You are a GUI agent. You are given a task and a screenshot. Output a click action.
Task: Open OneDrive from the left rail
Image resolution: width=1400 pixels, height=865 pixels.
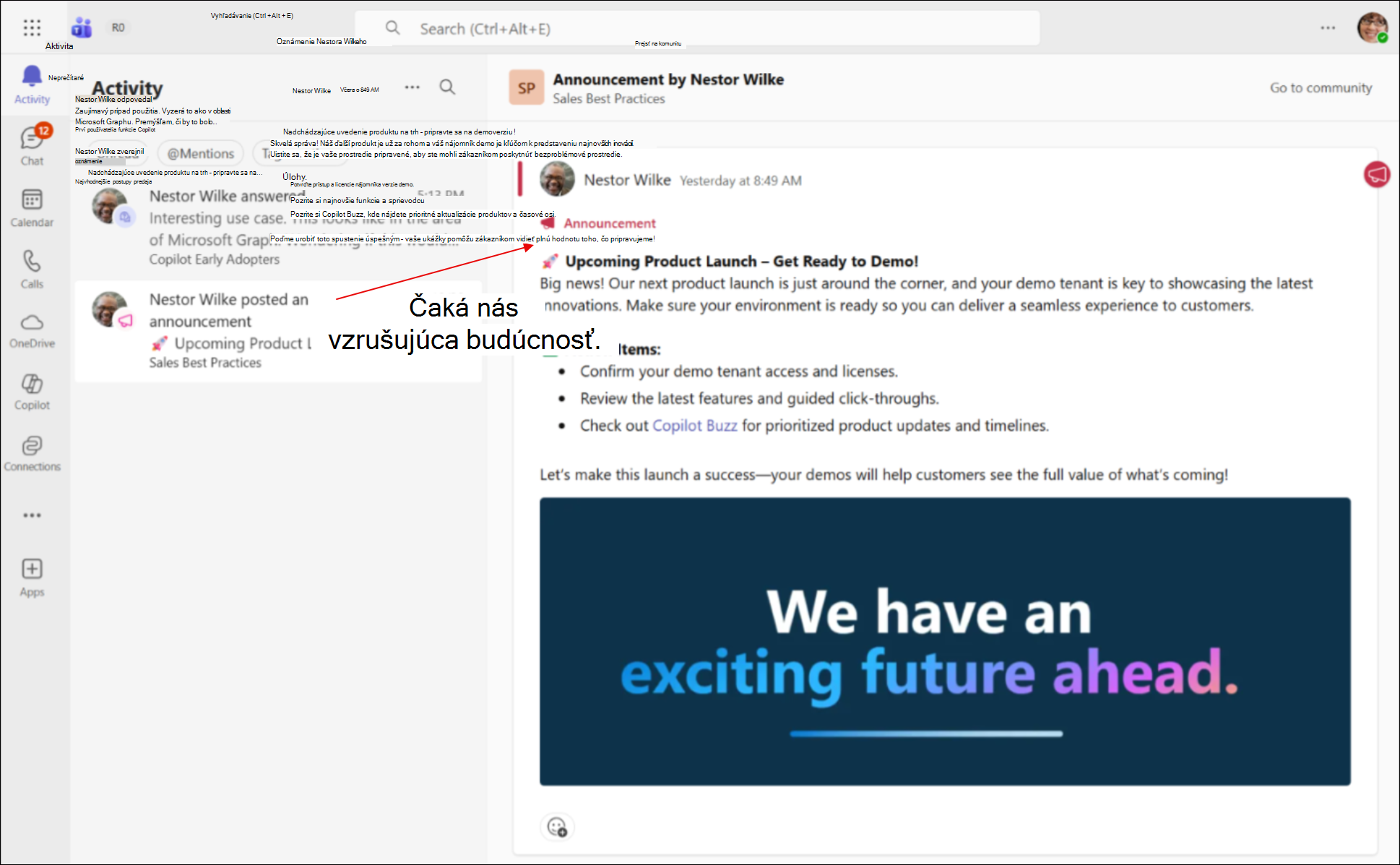(x=33, y=330)
